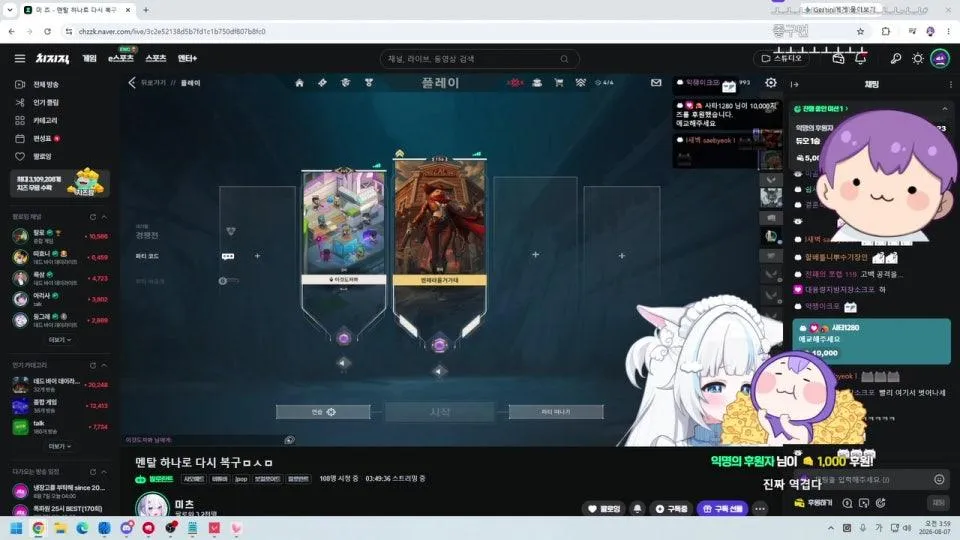Open the chat panel more options menu
This screenshot has width=960, height=540.
(x=950, y=84)
